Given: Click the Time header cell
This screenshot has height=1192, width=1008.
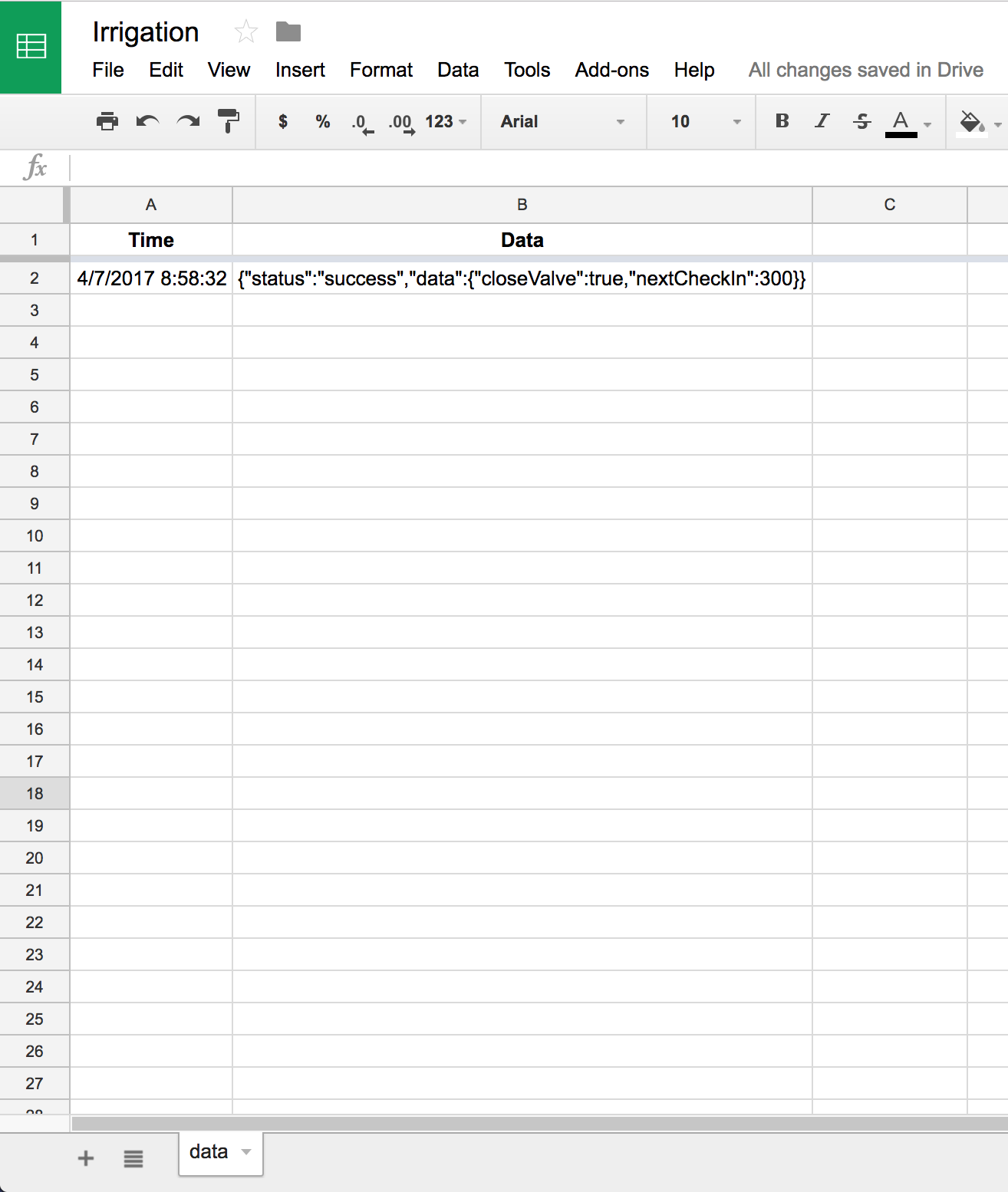Looking at the screenshot, I should click(151, 240).
